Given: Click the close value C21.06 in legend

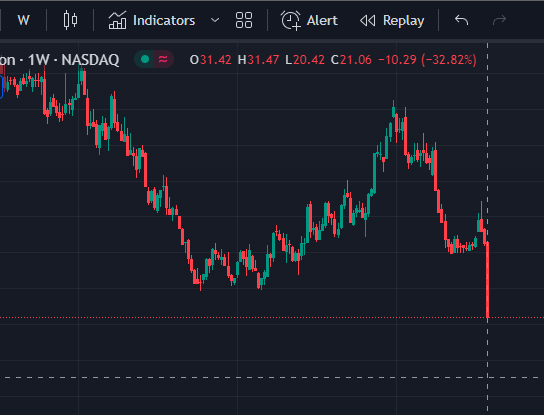Looking at the screenshot, I should coord(351,60).
